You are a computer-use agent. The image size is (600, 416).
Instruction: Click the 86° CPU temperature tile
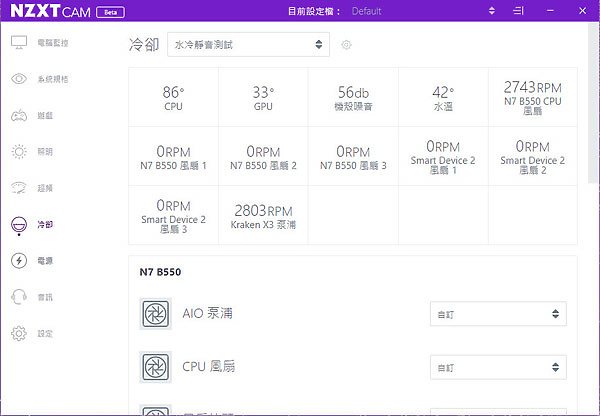click(x=173, y=97)
